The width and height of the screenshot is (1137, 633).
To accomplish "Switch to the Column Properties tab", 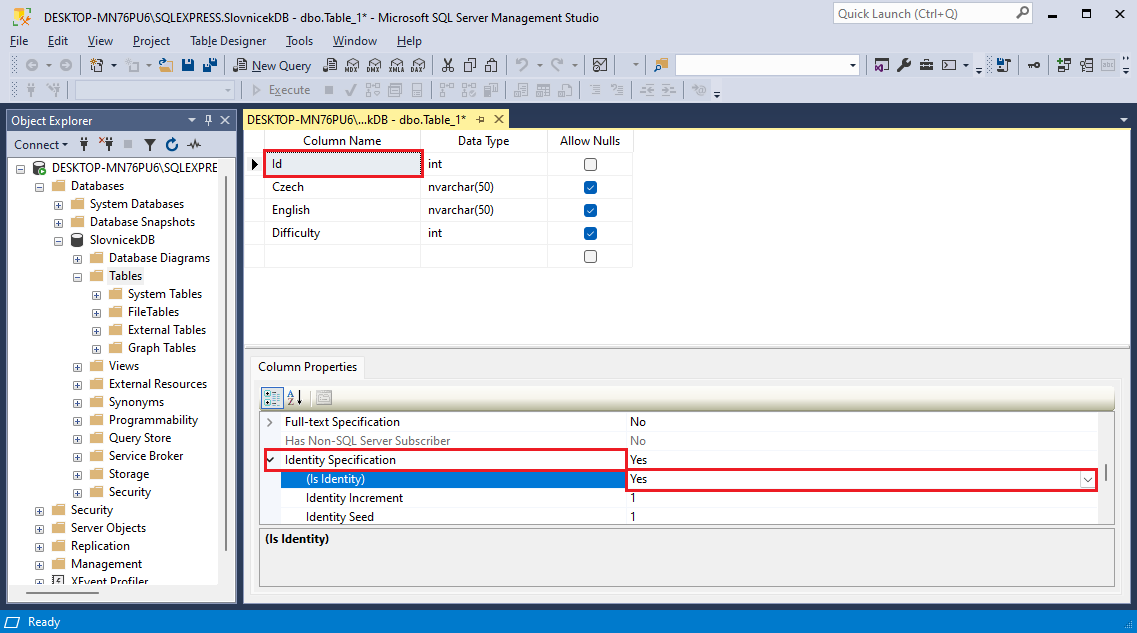I will [x=306, y=367].
